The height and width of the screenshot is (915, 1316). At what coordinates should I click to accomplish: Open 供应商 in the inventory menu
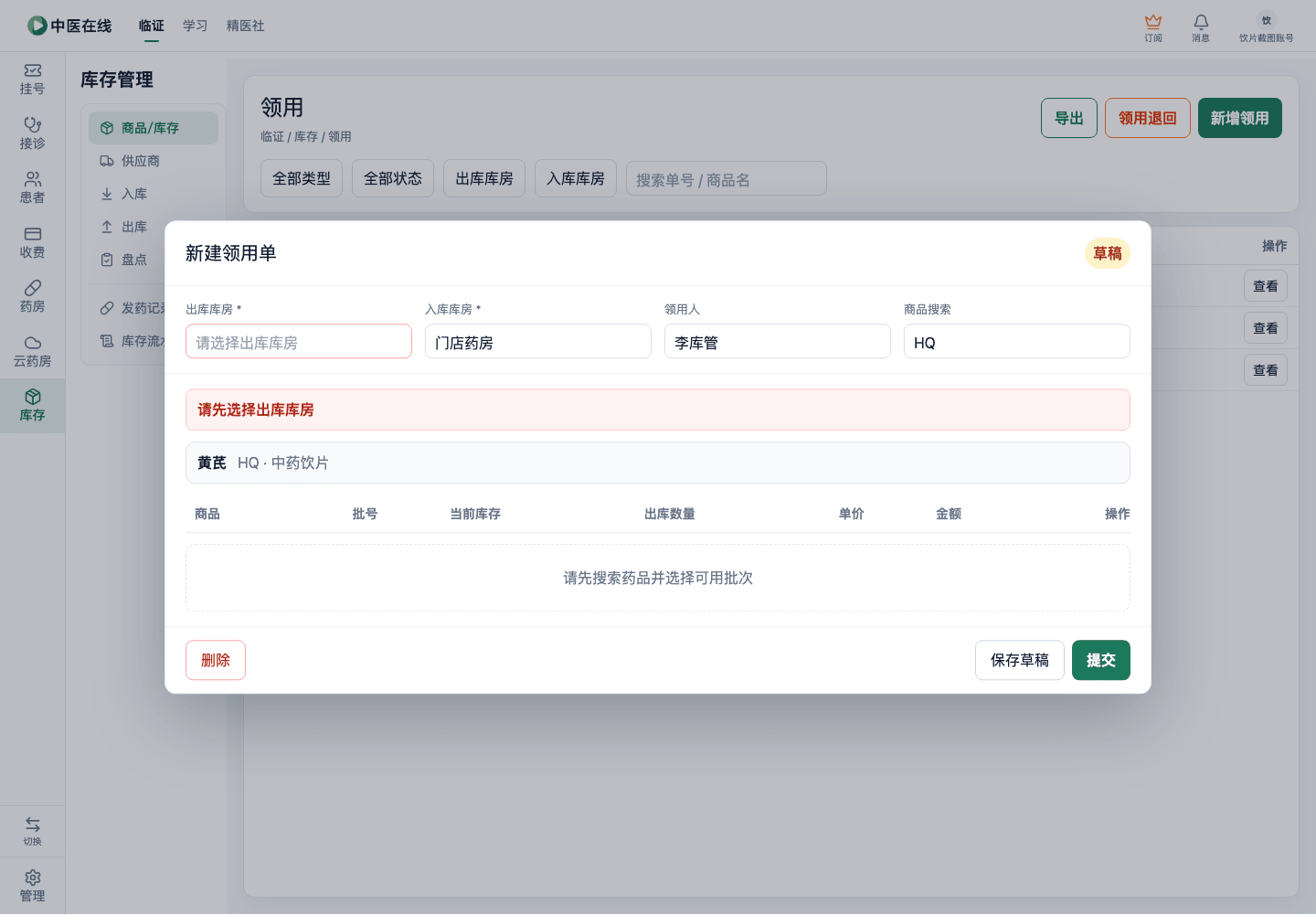pyautogui.click(x=154, y=161)
